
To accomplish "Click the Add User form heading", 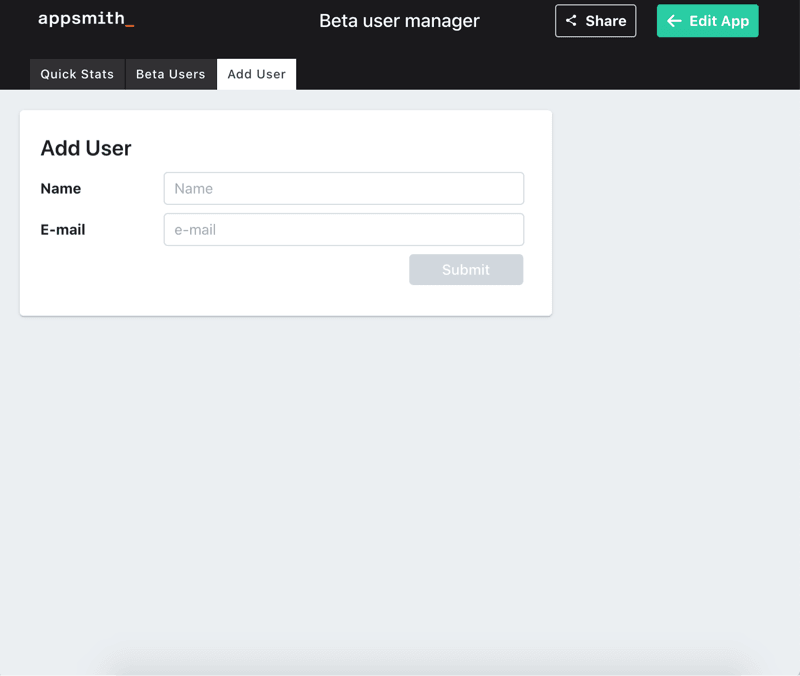I will pos(86,148).
